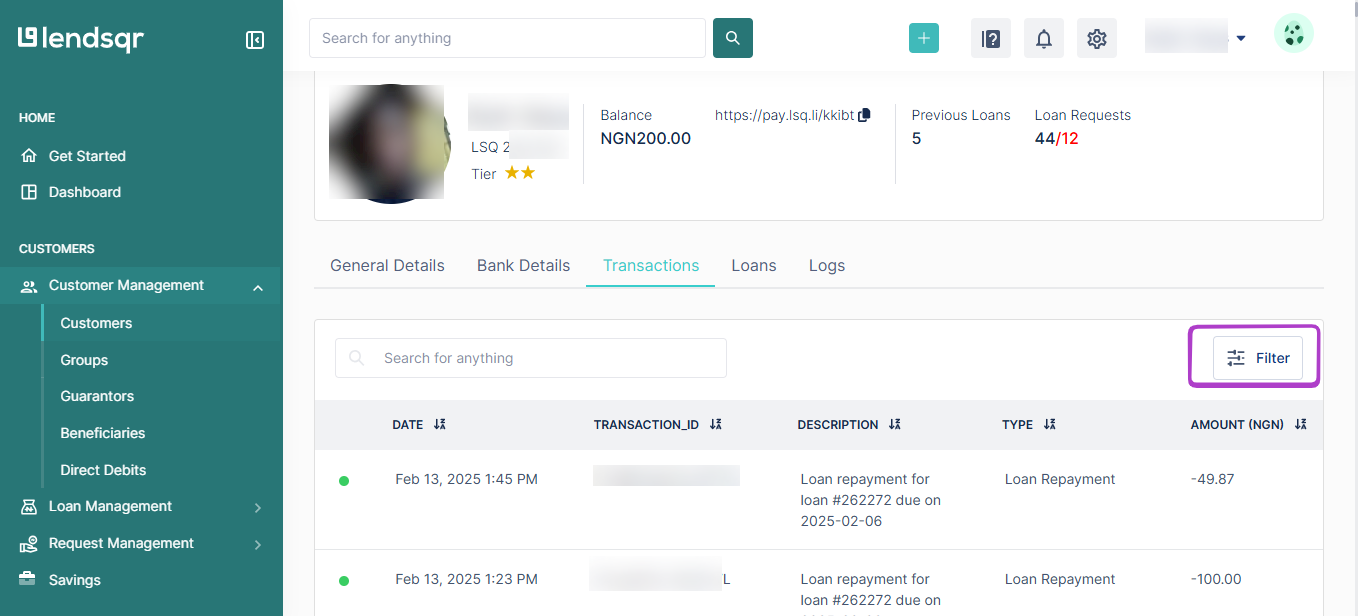1358x616 pixels.
Task: Expand the Loan Management menu chevron
Action: click(x=258, y=508)
